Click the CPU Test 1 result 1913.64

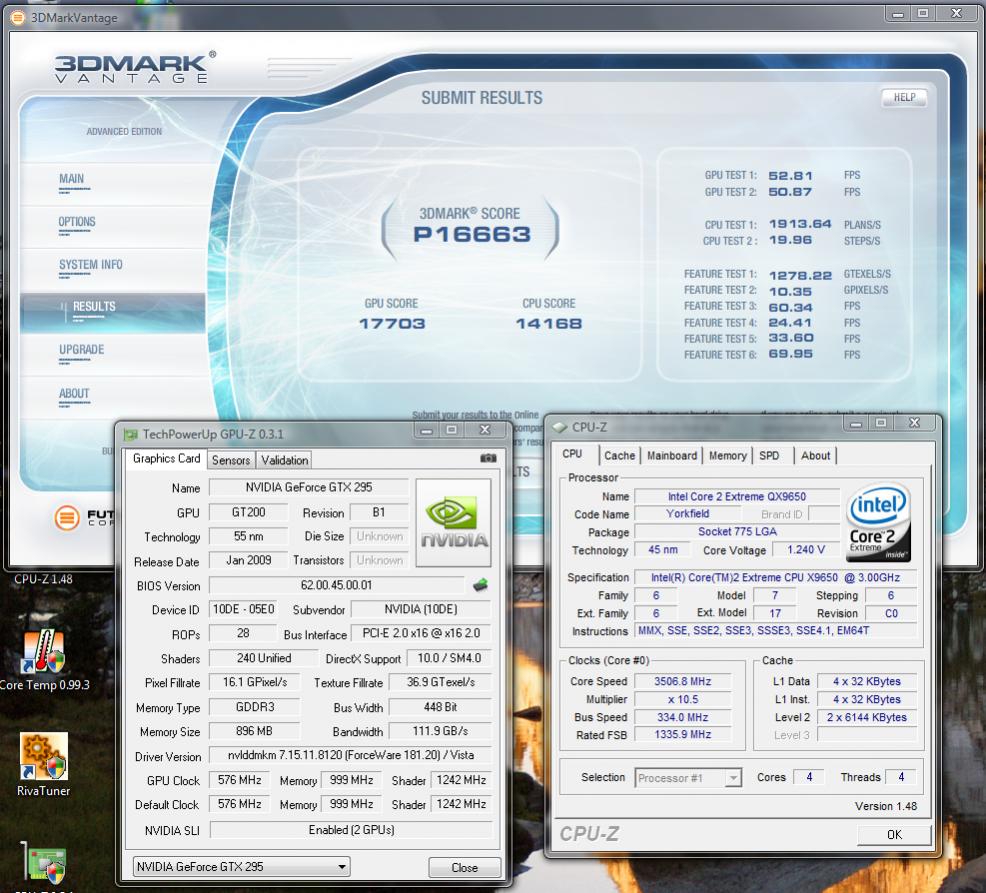click(x=800, y=225)
